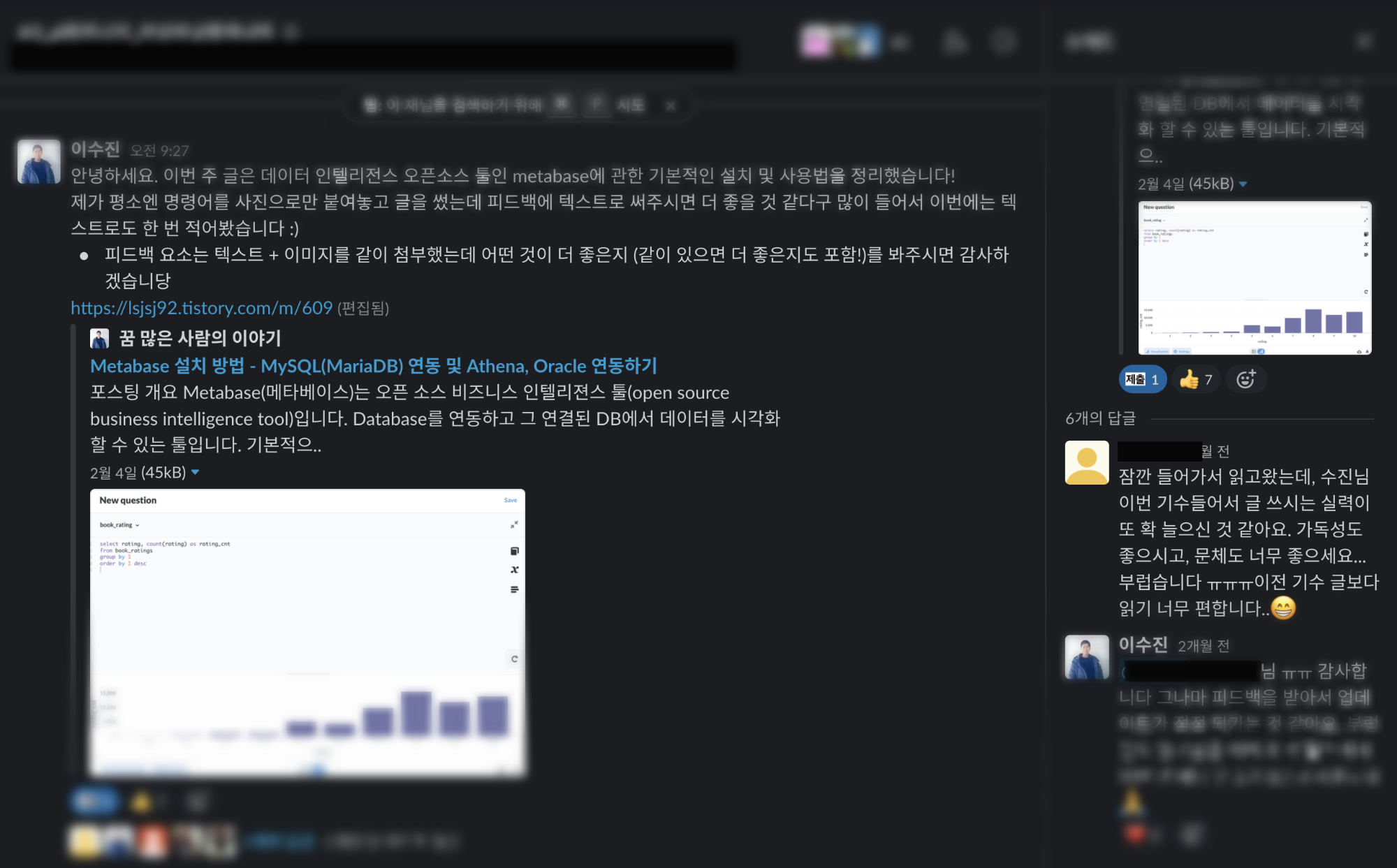Click the 오전 9:27 message timestamp
Screen dimensions: 1397x868
pyautogui.click(x=159, y=151)
